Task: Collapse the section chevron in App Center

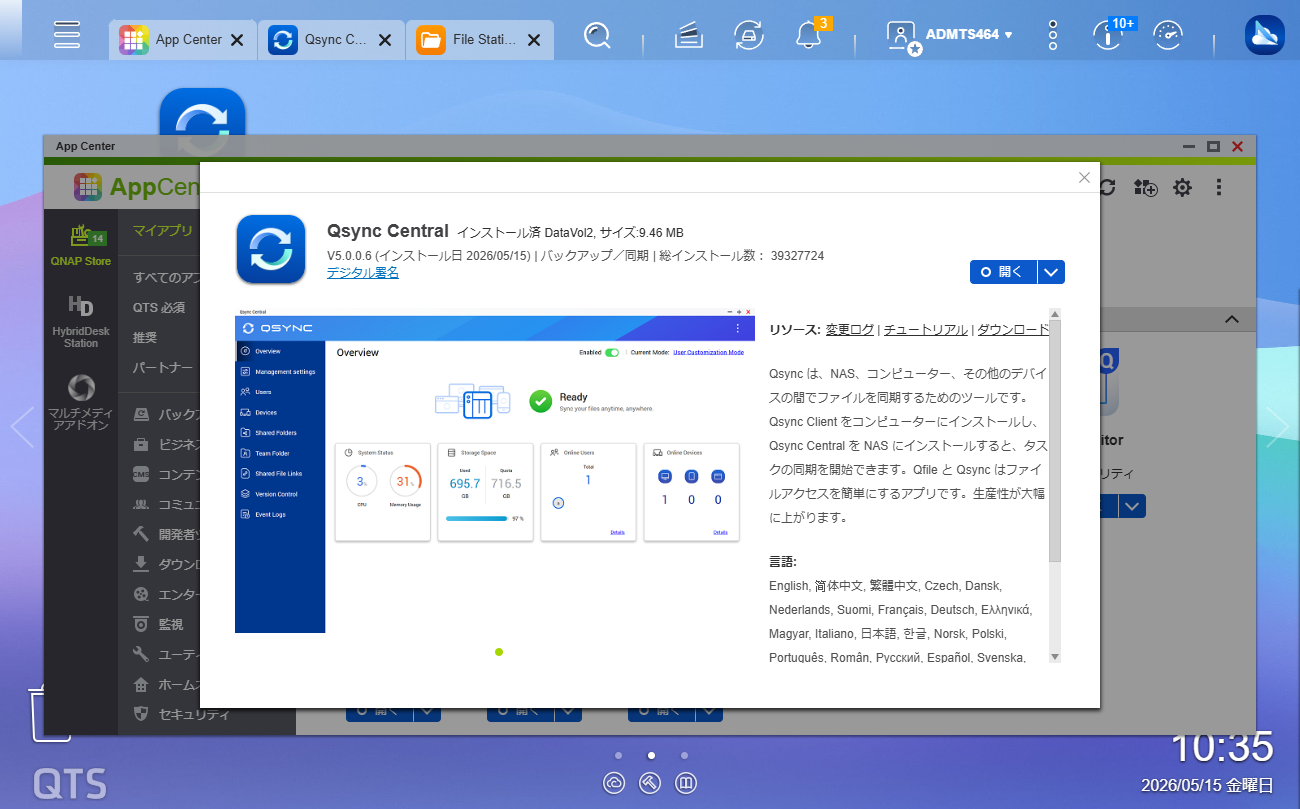Action: coord(1232,319)
